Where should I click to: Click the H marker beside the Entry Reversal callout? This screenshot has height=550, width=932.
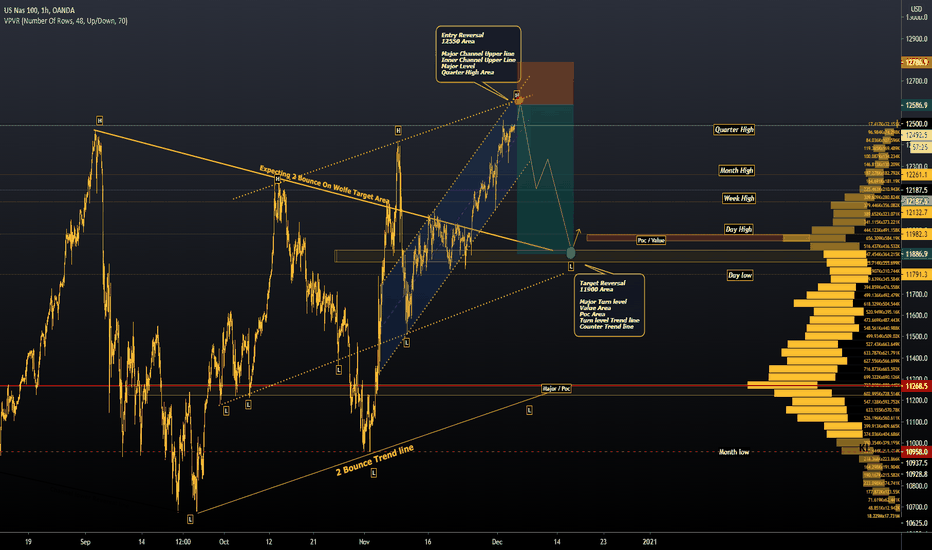click(517, 95)
